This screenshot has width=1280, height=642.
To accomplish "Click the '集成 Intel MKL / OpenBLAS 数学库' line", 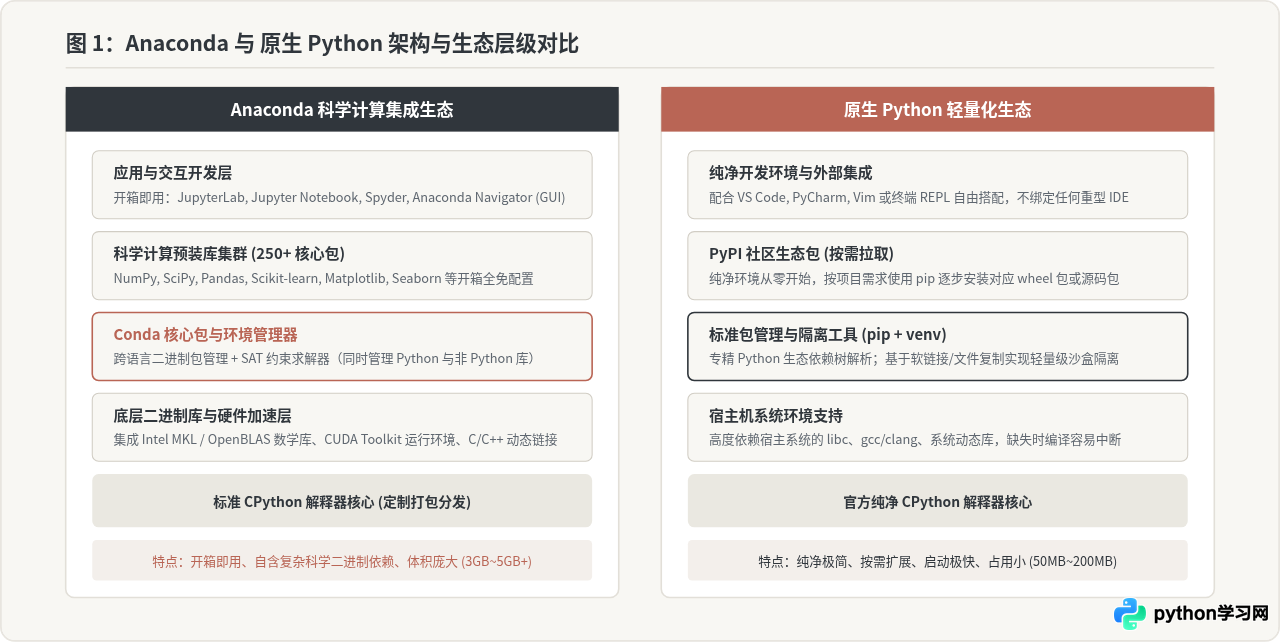I will pyautogui.click(x=336, y=440).
